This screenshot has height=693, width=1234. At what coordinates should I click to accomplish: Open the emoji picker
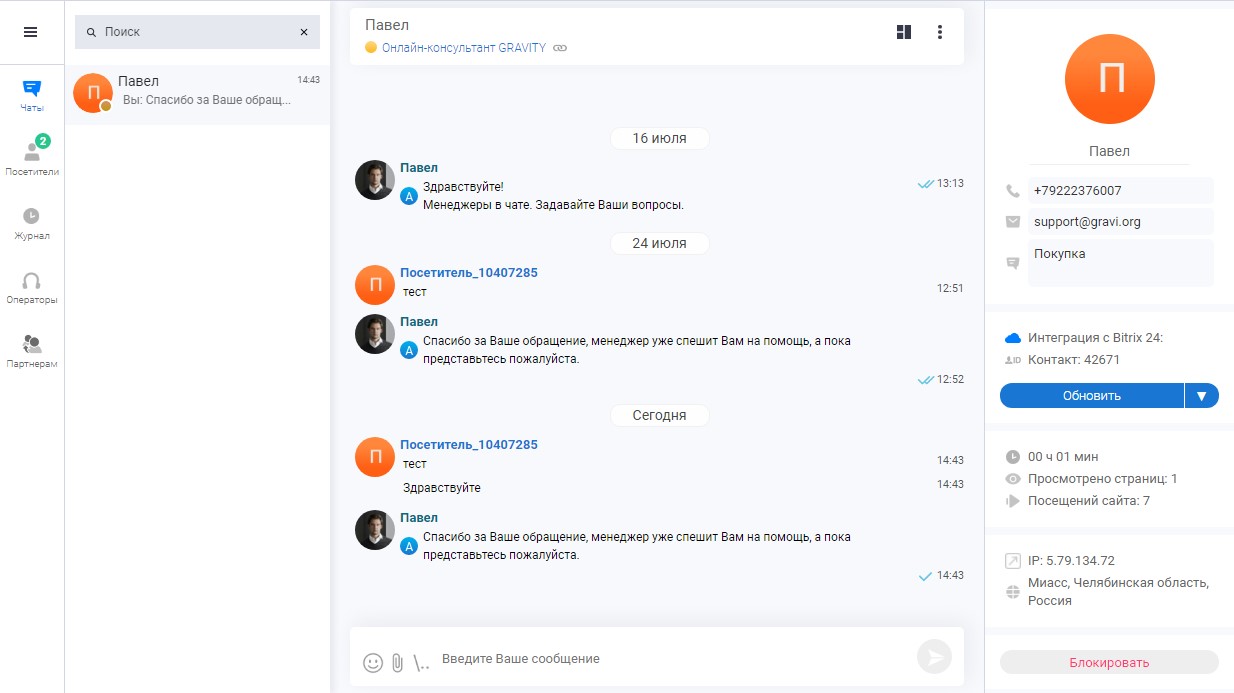[x=373, y=662]
